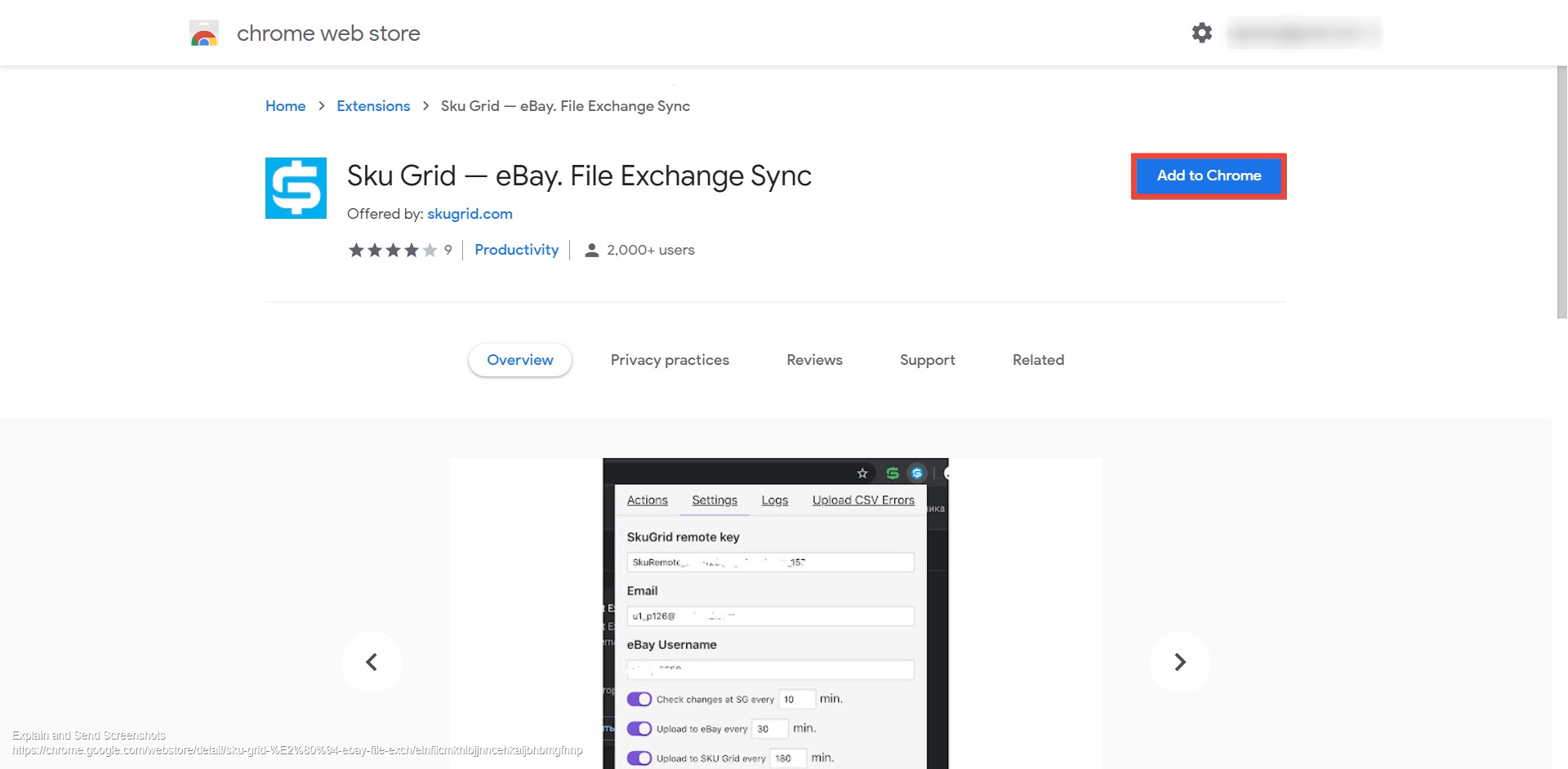Click the users person icon

pos(592,251)
